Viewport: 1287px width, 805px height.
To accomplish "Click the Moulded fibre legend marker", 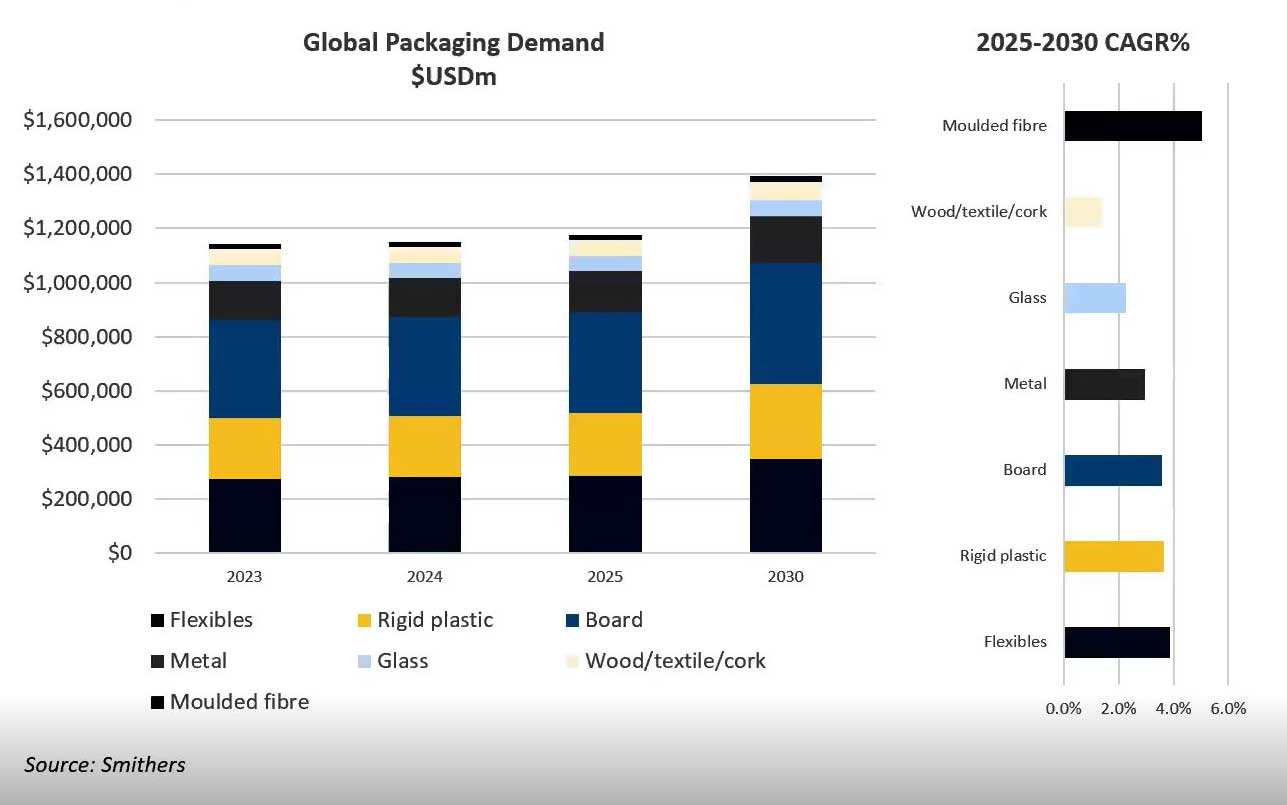I will coord(157,703).
